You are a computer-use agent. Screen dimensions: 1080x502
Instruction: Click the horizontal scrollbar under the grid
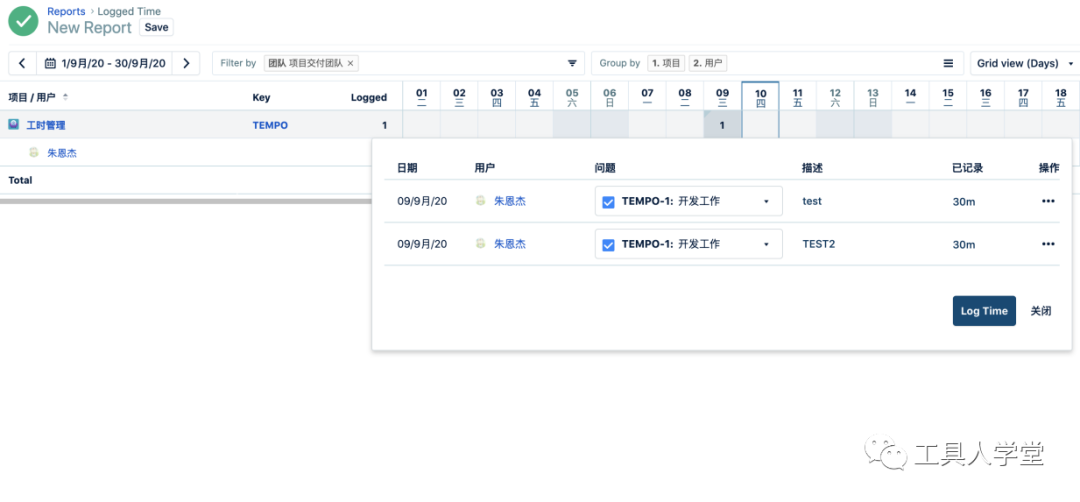186,202
